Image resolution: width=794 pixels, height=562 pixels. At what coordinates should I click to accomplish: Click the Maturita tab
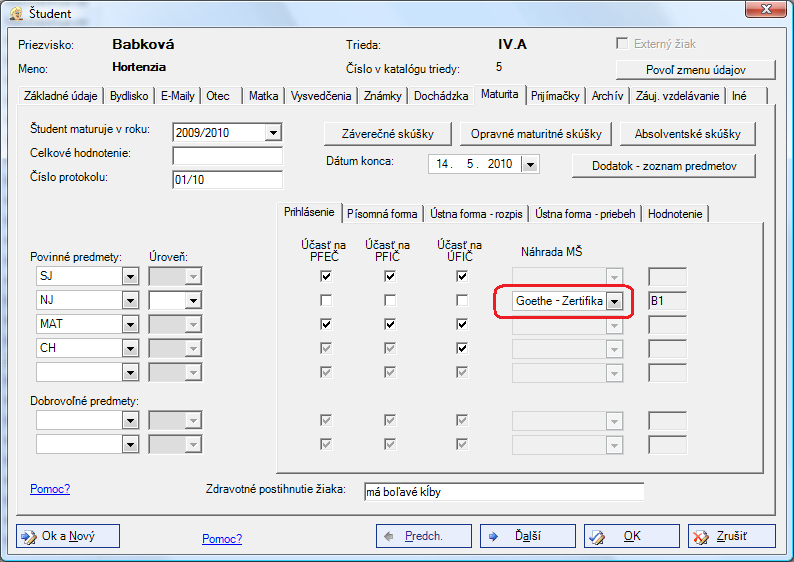click(x=500, y=94)
